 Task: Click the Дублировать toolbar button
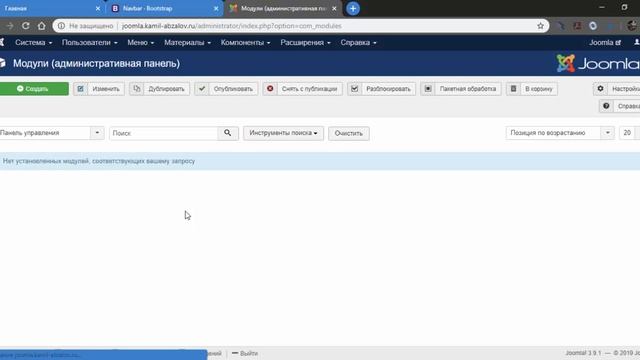point(160,89)
